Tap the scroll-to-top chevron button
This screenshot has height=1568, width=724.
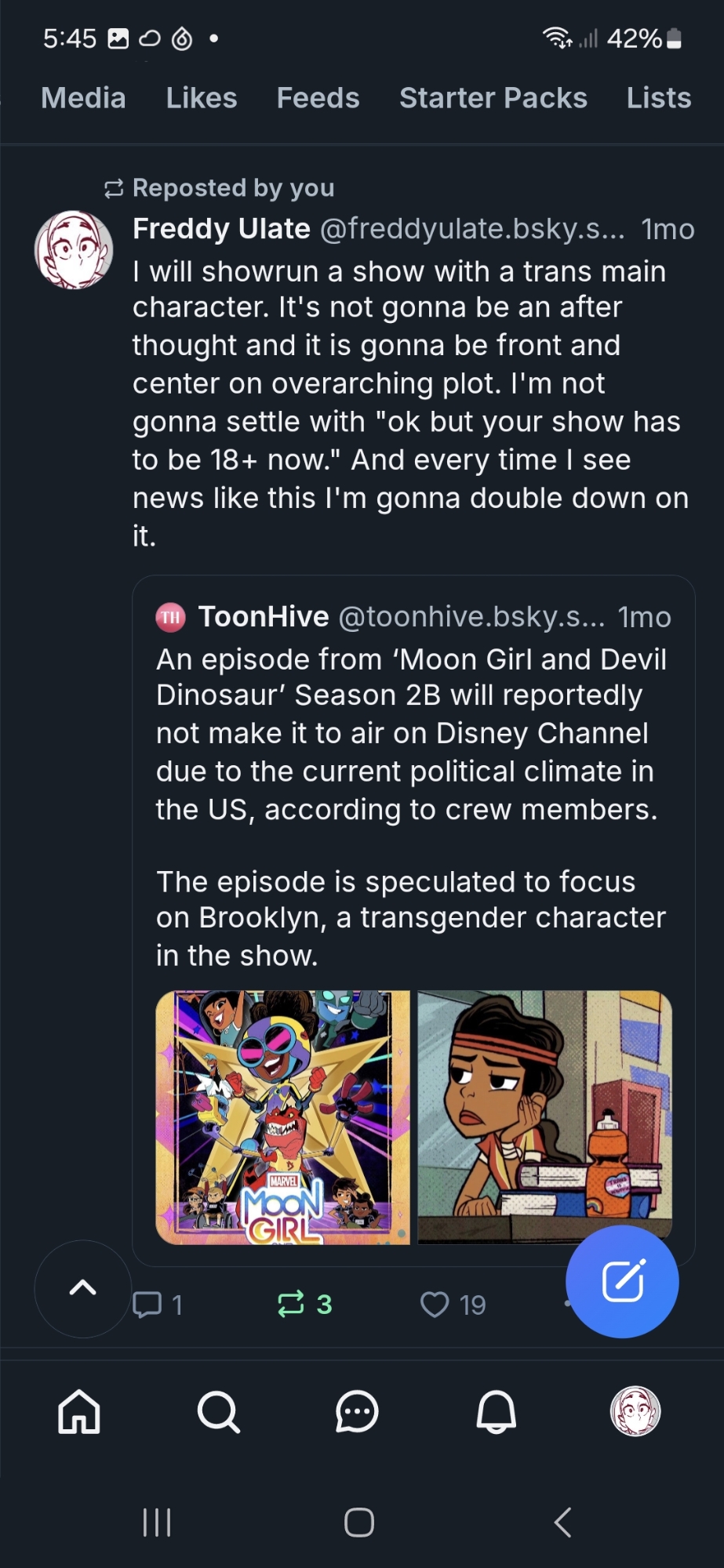pos(82,1288)
